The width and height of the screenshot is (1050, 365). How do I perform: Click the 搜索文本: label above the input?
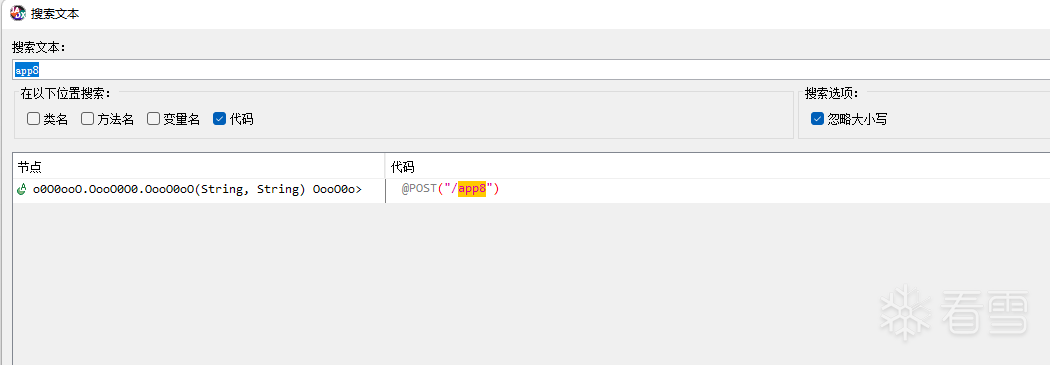44,48
